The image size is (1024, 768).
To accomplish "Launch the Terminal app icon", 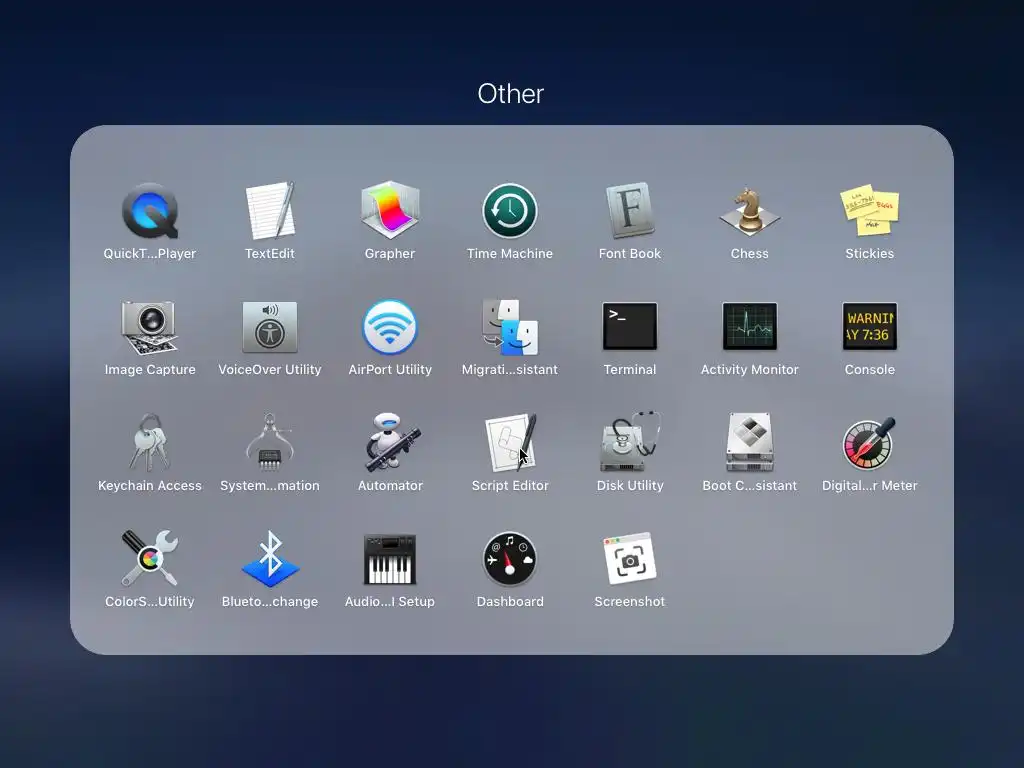I will (x=630, y=326).
